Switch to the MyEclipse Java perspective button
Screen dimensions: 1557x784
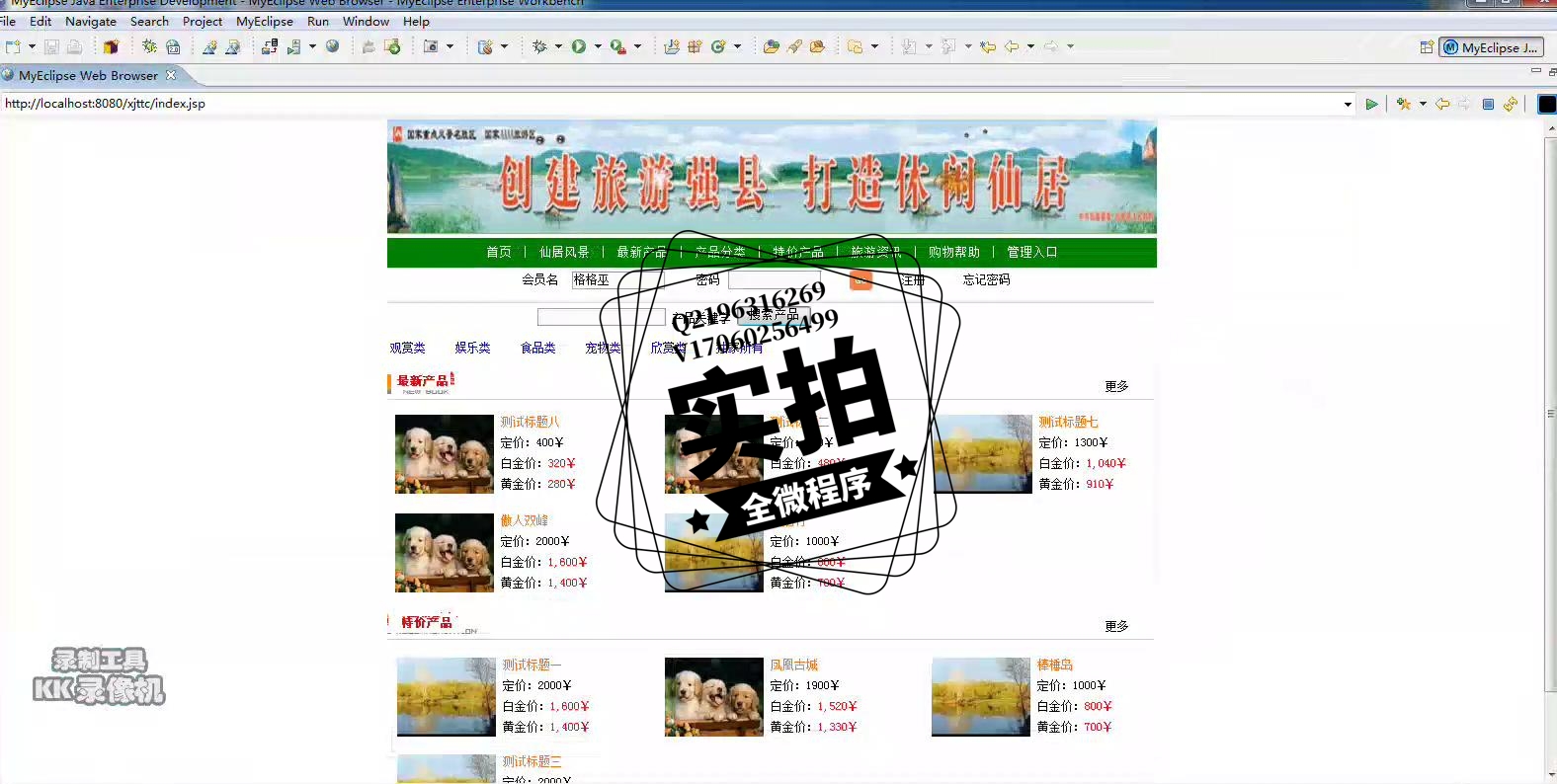tap(1491, 47)
